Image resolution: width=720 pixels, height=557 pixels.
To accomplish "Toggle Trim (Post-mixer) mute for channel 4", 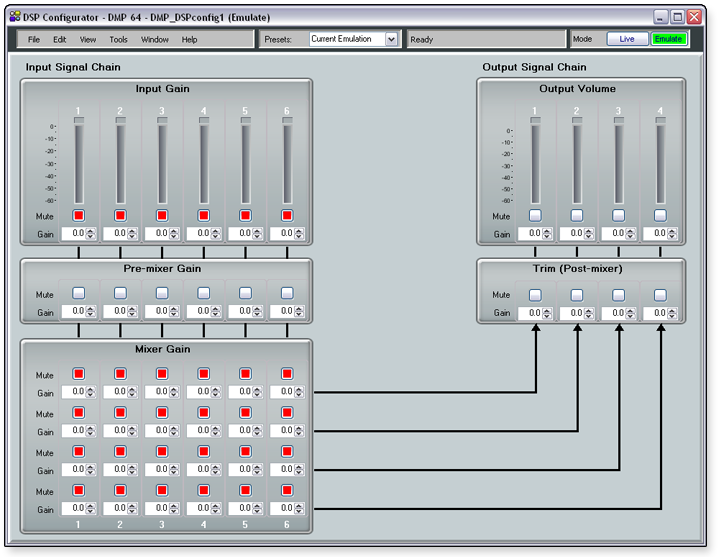I will click(x=660, y=295).
